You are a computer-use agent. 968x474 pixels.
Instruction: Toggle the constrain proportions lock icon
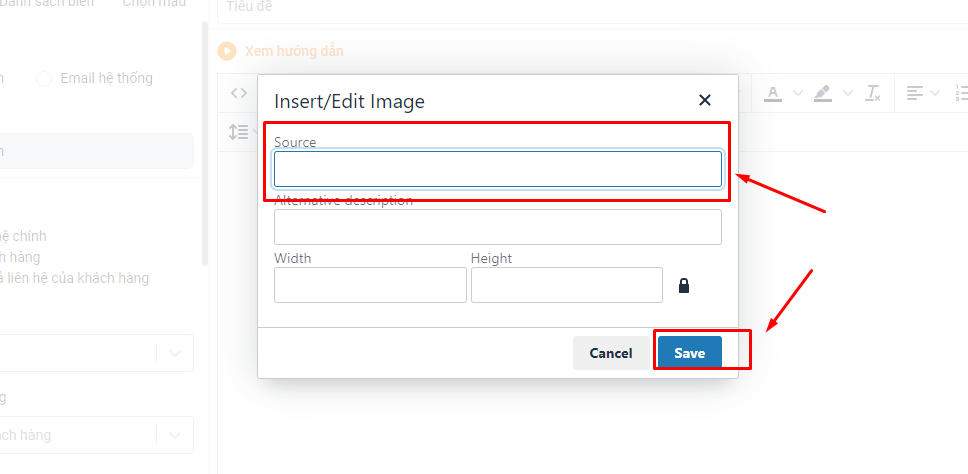[x=684, y=285]
